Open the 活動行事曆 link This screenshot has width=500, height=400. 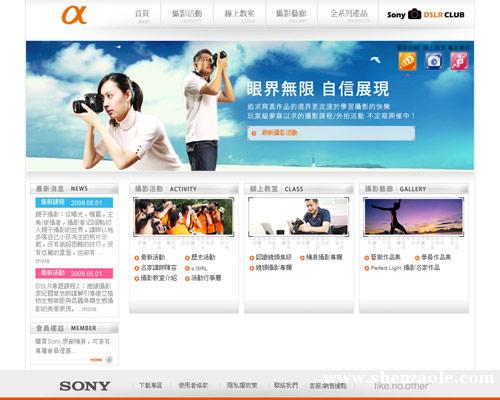click(x=206, y=278)
